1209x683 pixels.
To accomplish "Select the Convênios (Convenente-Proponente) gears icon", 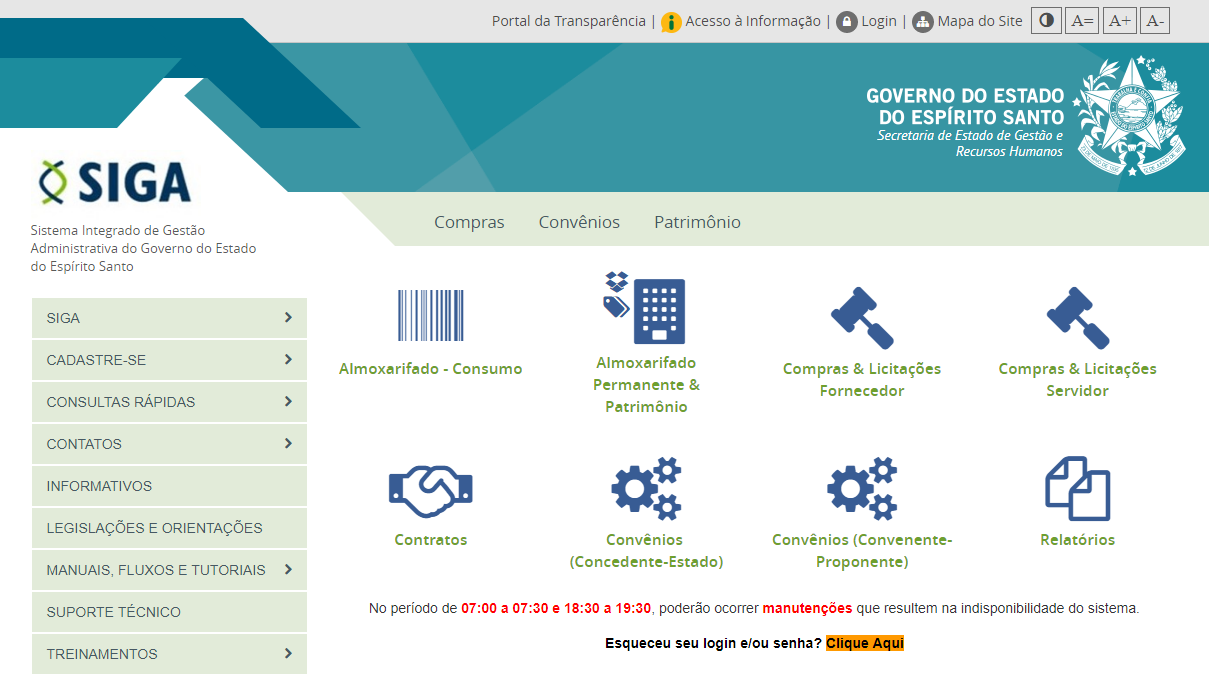I will pos(861,489).
